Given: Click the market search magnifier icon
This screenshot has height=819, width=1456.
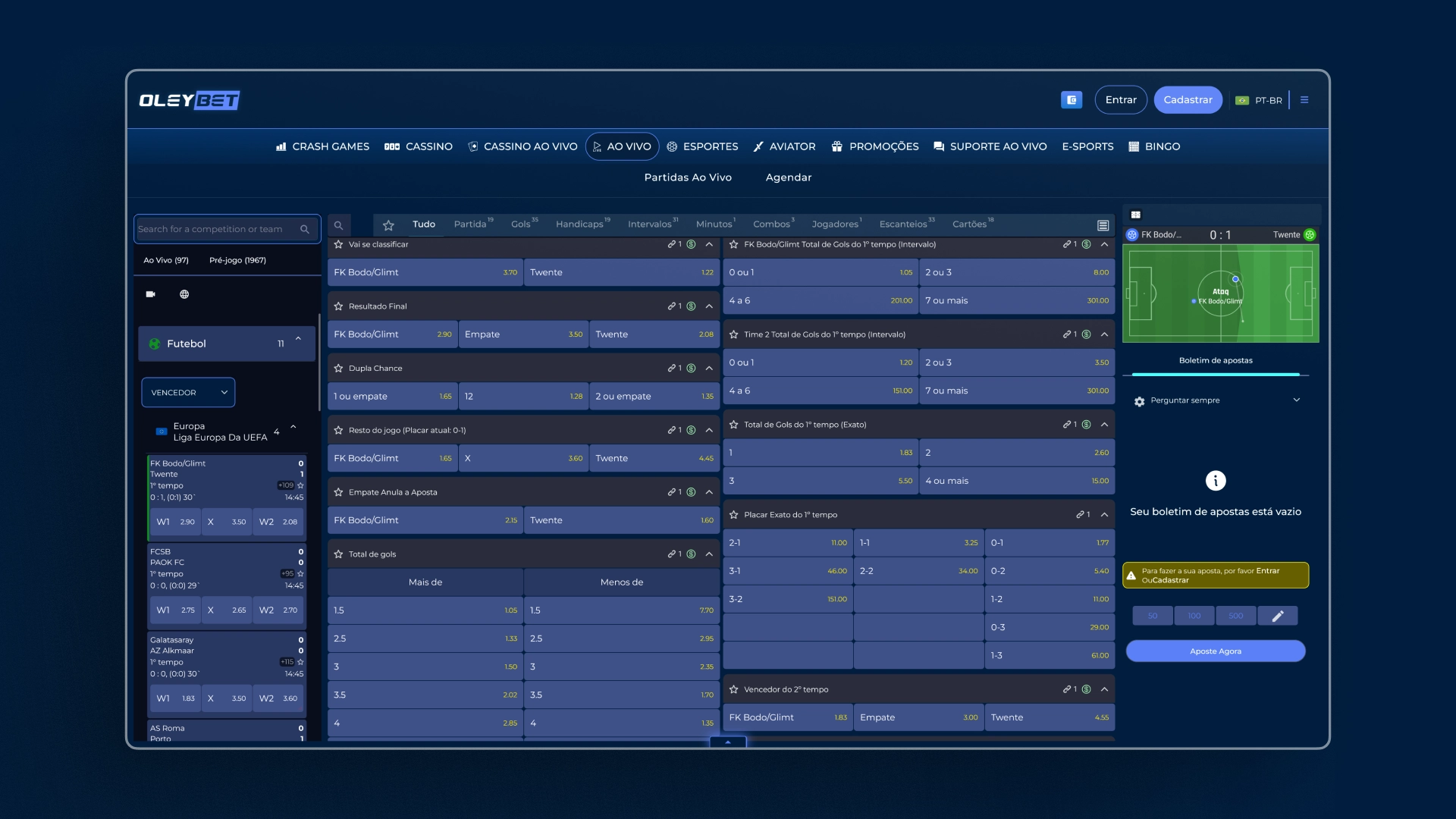Looking at the screenshot, I should (339, 225).
